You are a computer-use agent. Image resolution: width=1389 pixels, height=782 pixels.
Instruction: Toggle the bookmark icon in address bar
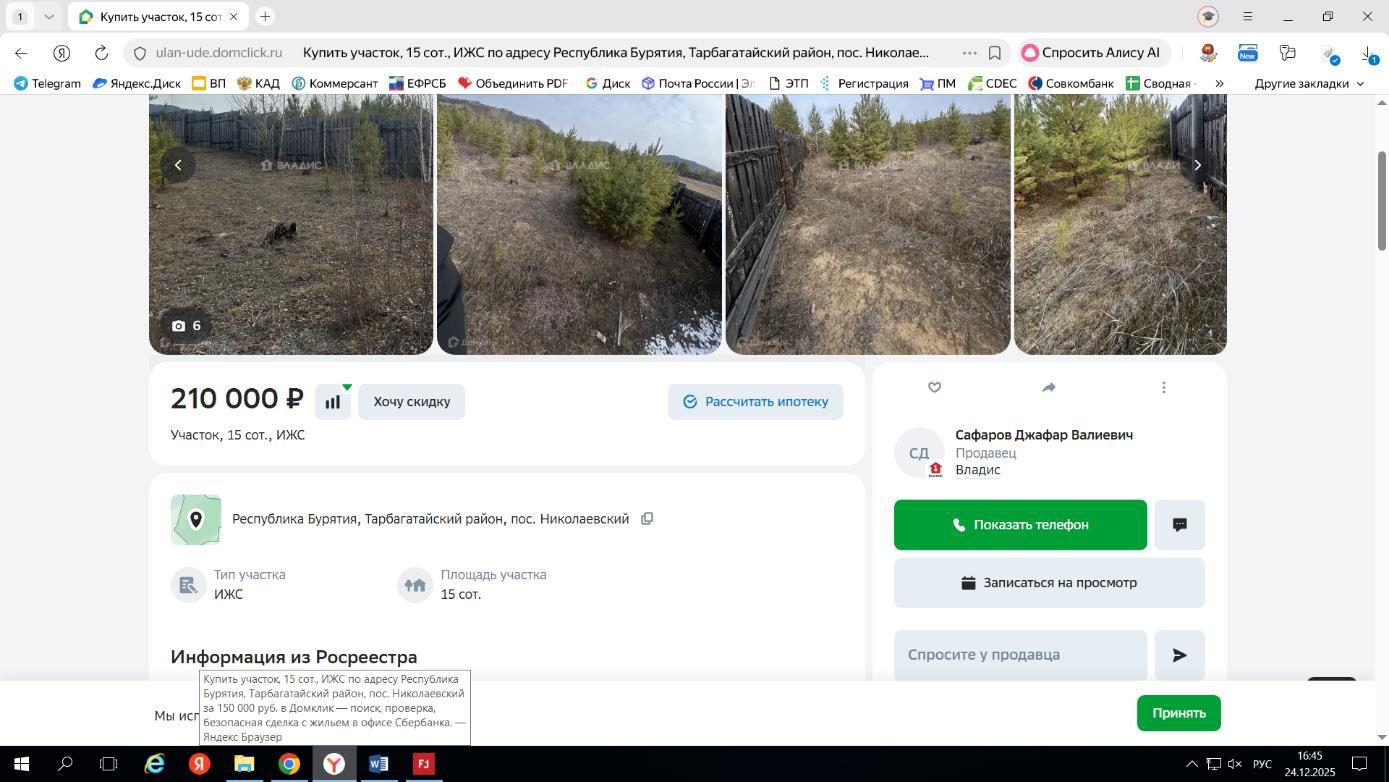(x=995, y=53)
